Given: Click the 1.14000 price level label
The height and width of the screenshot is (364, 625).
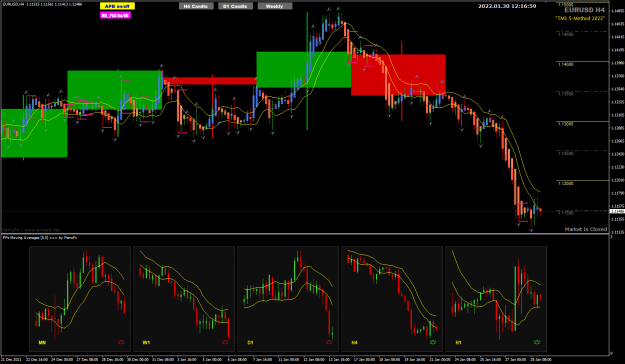Looking at the screenshot, I should point(565,64).
